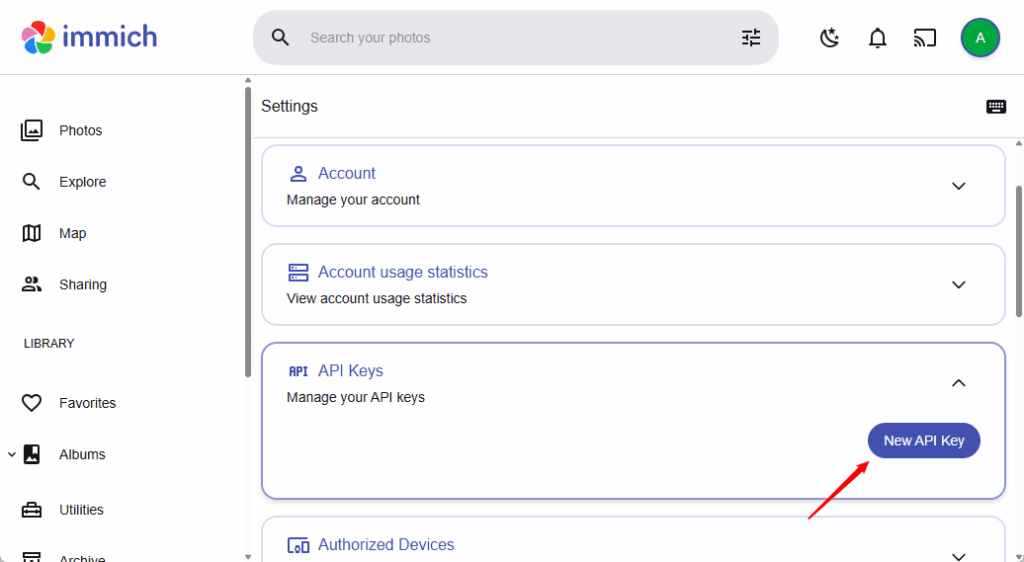Screen dimensions: 1024x562
Task: Open the notifications bell
Action: coord(877,38)
